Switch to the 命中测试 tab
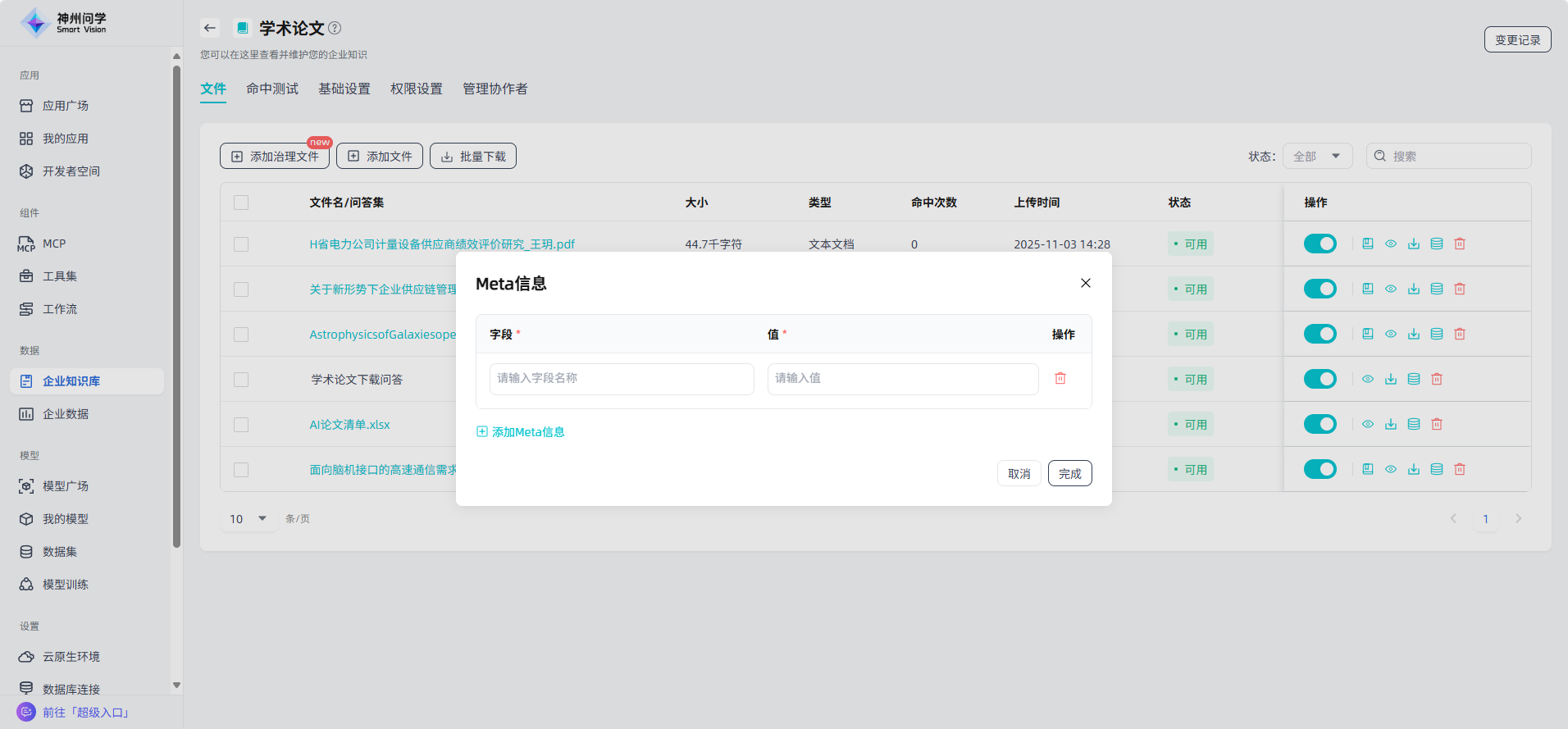Viewport: 1568px width, 729px height. [272, 89]
